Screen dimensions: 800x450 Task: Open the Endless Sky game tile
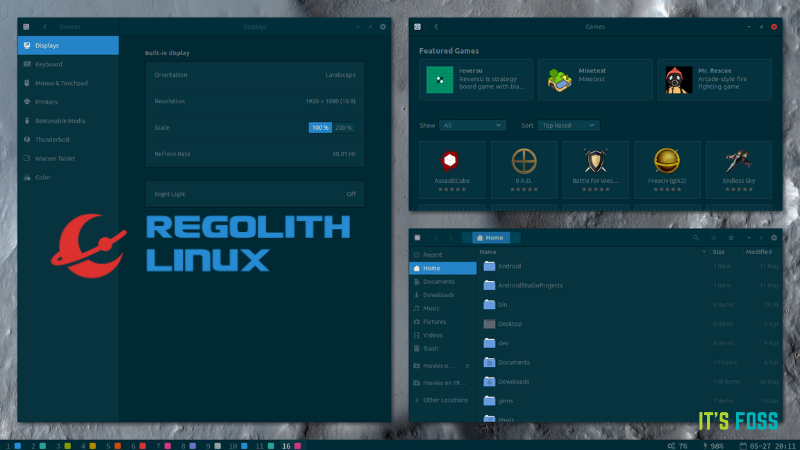(x=739, y=170)
